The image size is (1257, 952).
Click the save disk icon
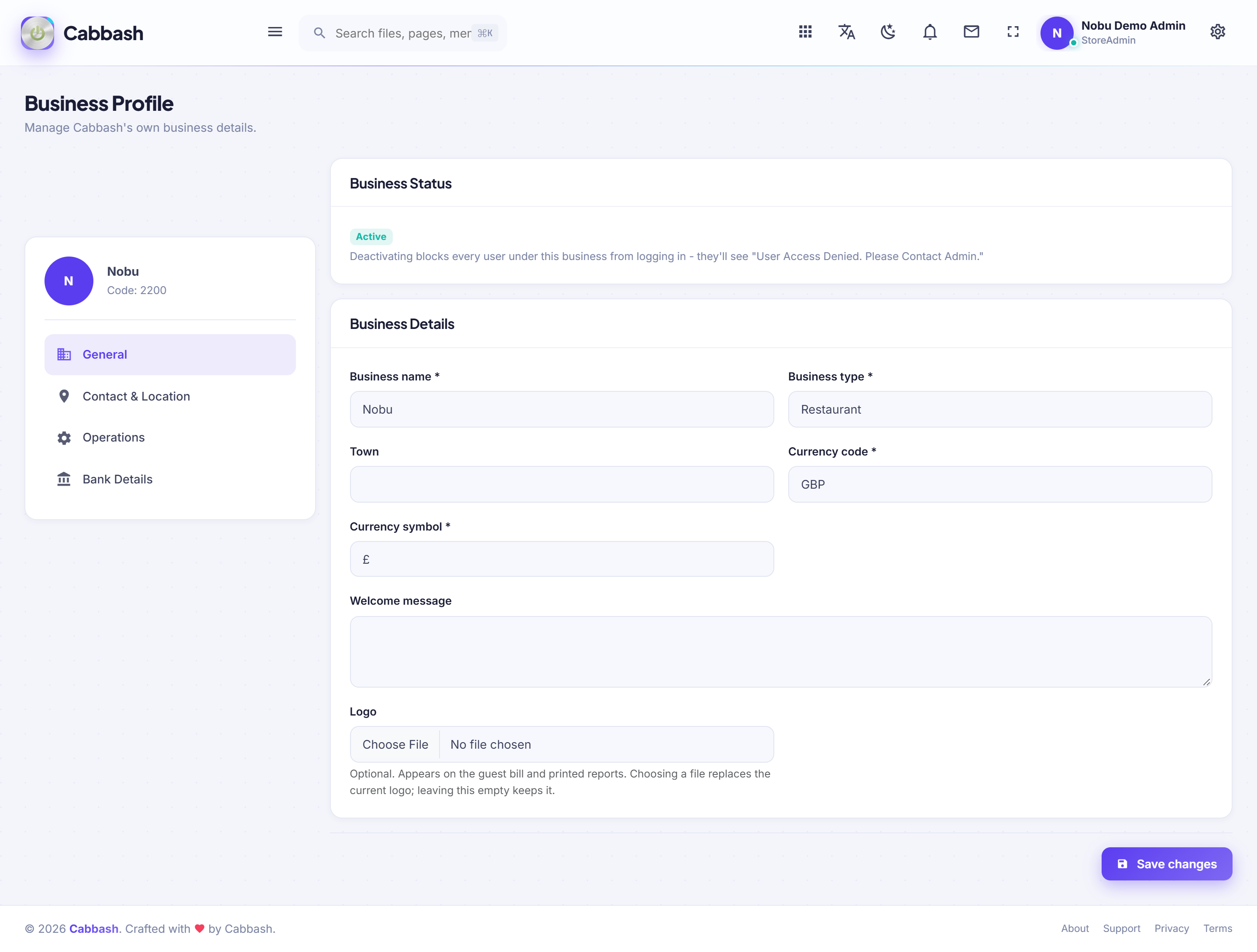click(1122, 863)
